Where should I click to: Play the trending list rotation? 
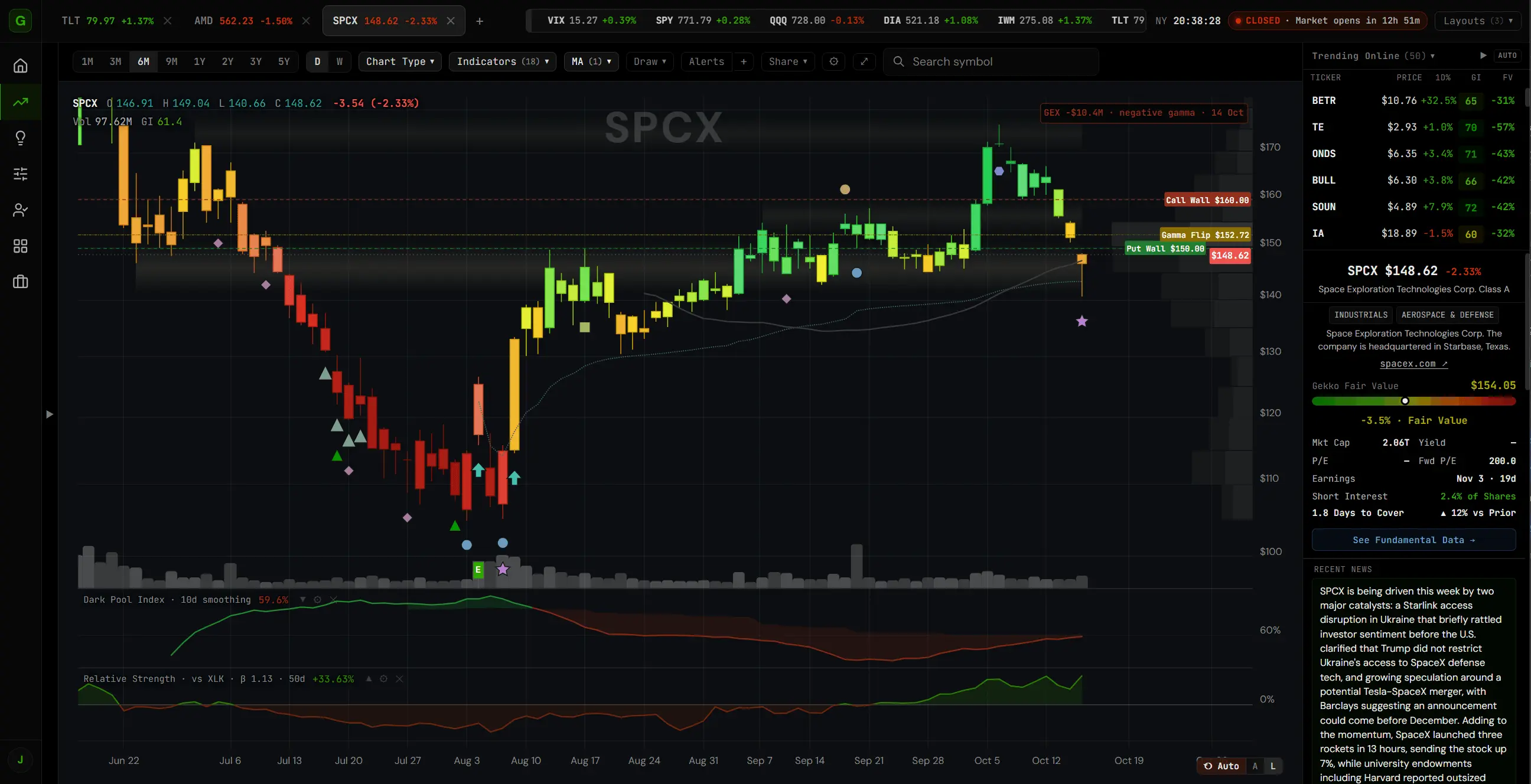tap(1483, 55)
